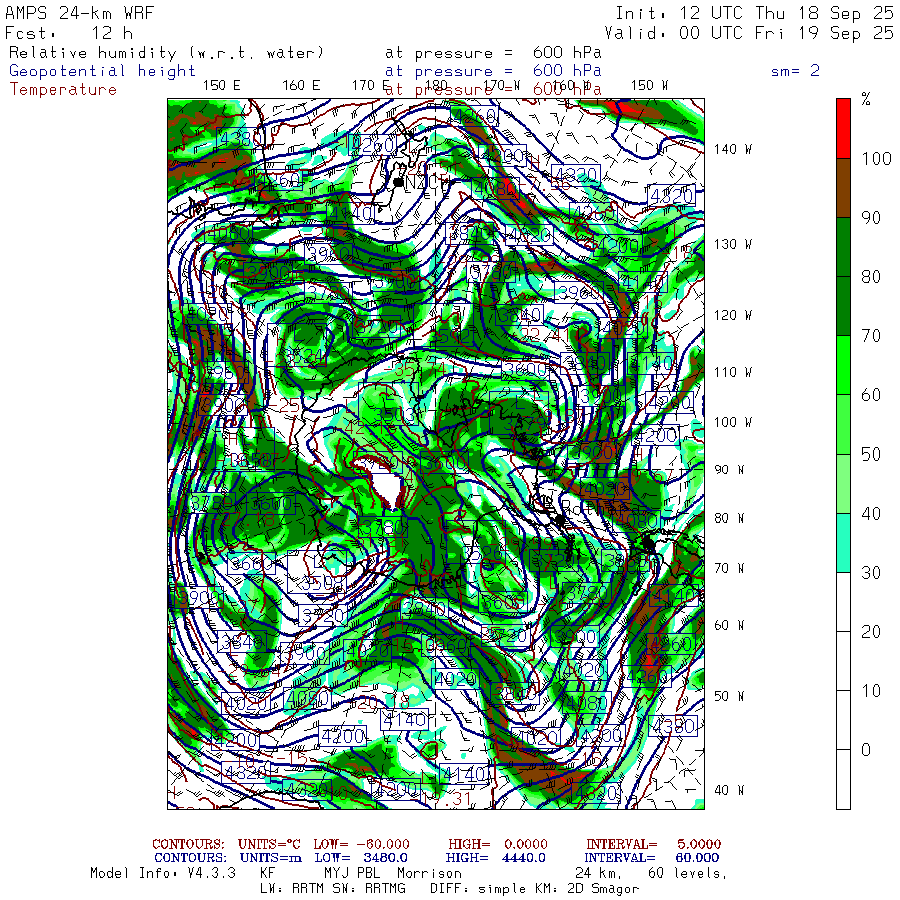
Task: Click the '90 W' label right of map
Action: (x=729, y=470)
